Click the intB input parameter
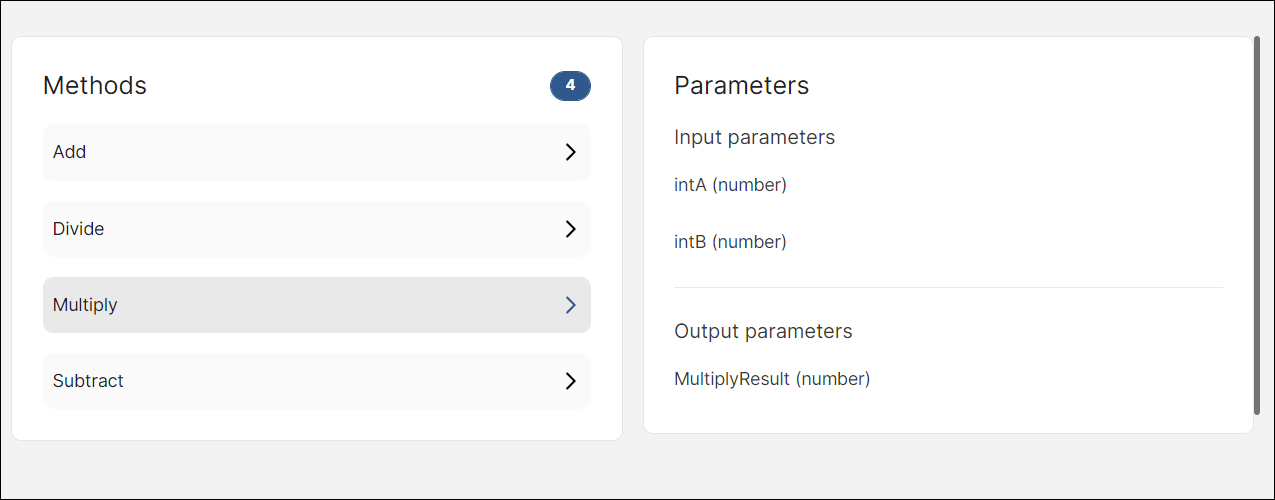Image resolution: width=1275 pixels, height=500 pixels. pyautogui.click(x=691, y=242)
